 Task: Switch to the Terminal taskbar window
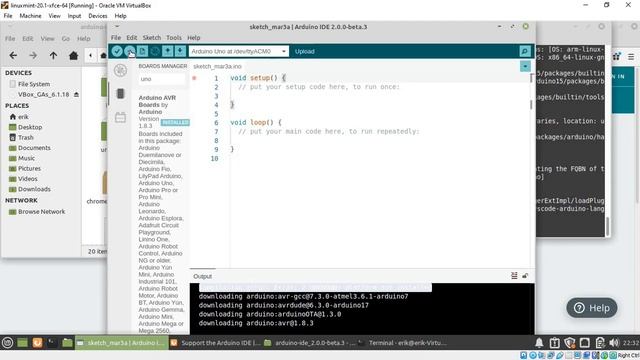point(402,343)
